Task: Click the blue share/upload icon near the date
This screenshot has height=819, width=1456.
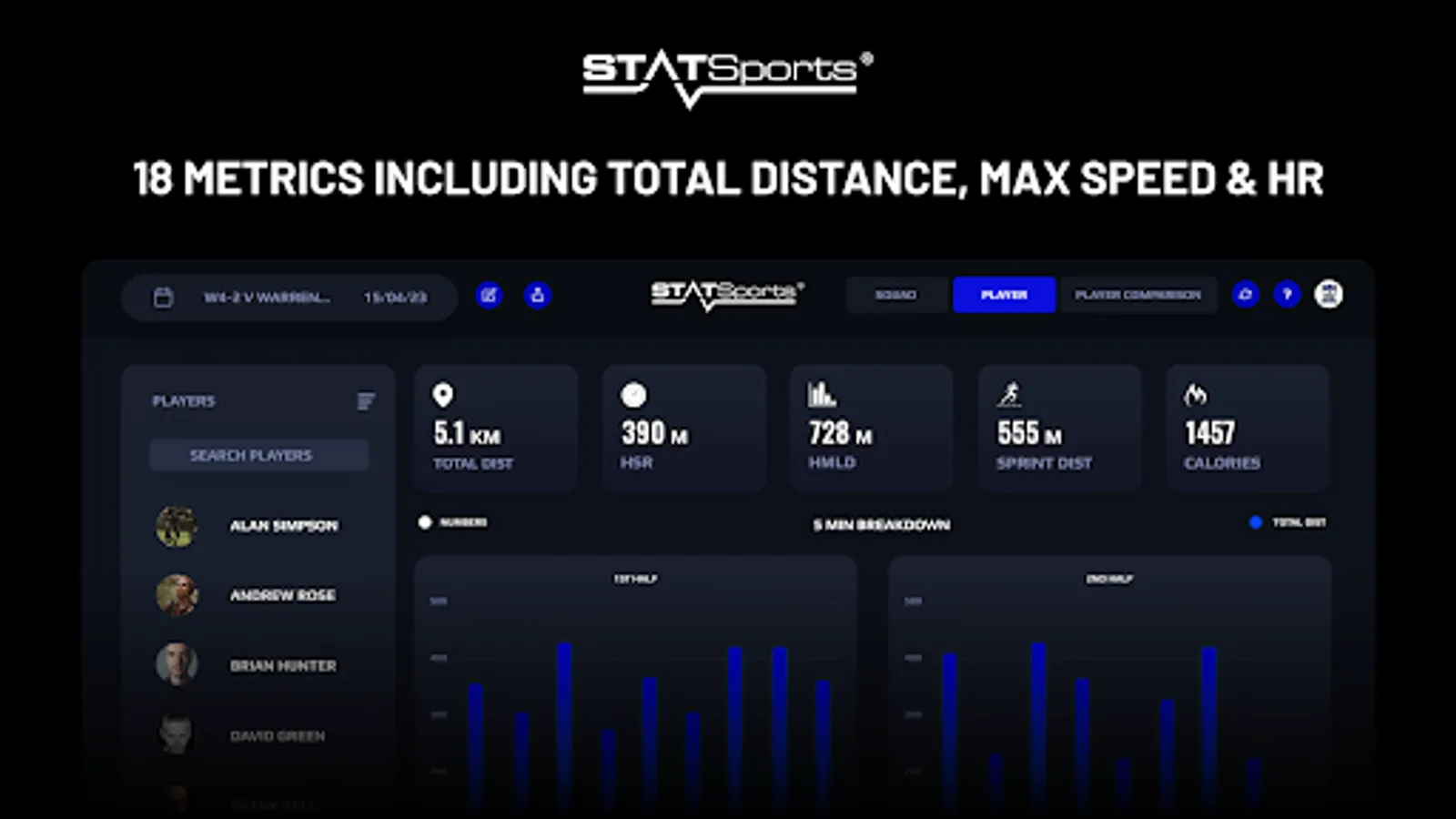Action: click(538, 295)
